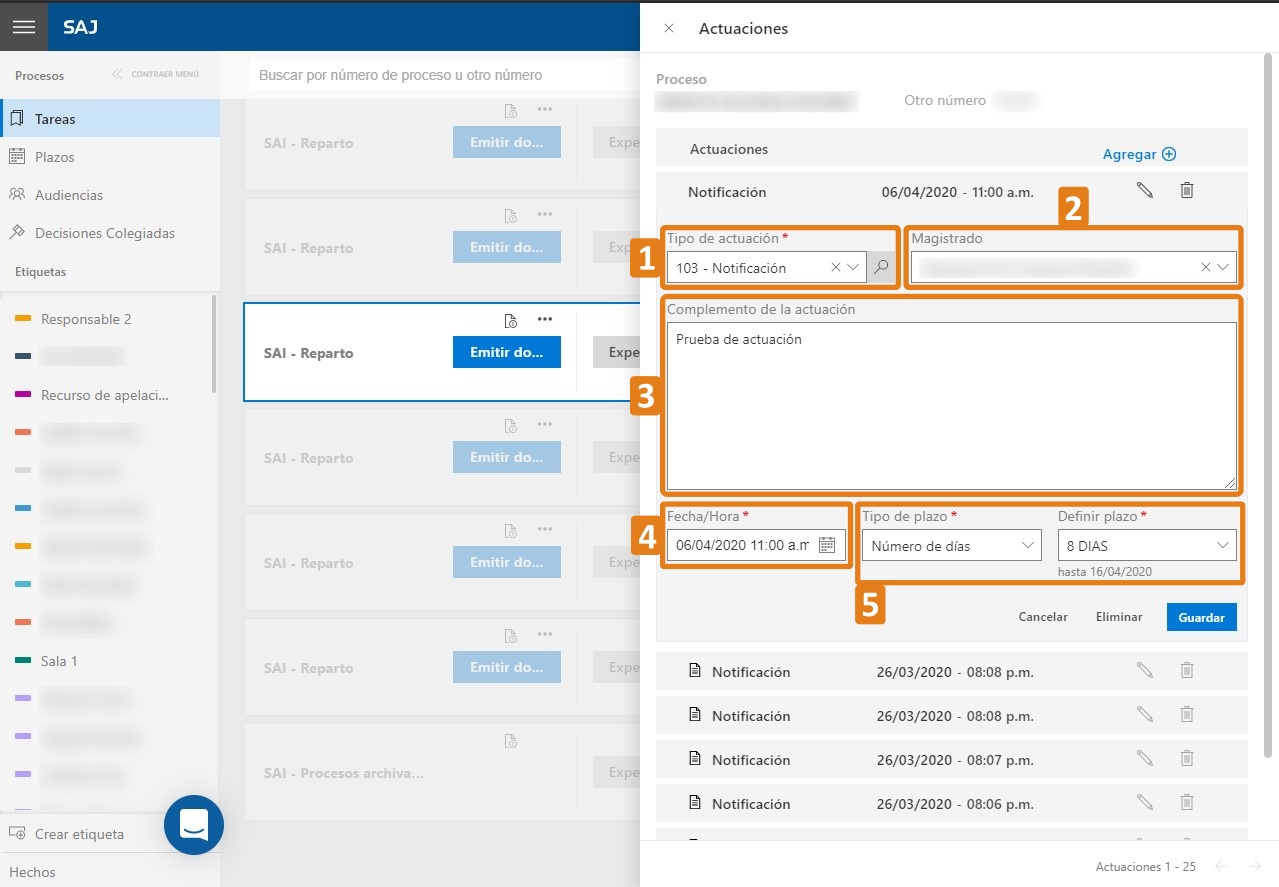Edit the Notificación from 08:06 p.m.

pyautogui.click(x=1145, y=802)
